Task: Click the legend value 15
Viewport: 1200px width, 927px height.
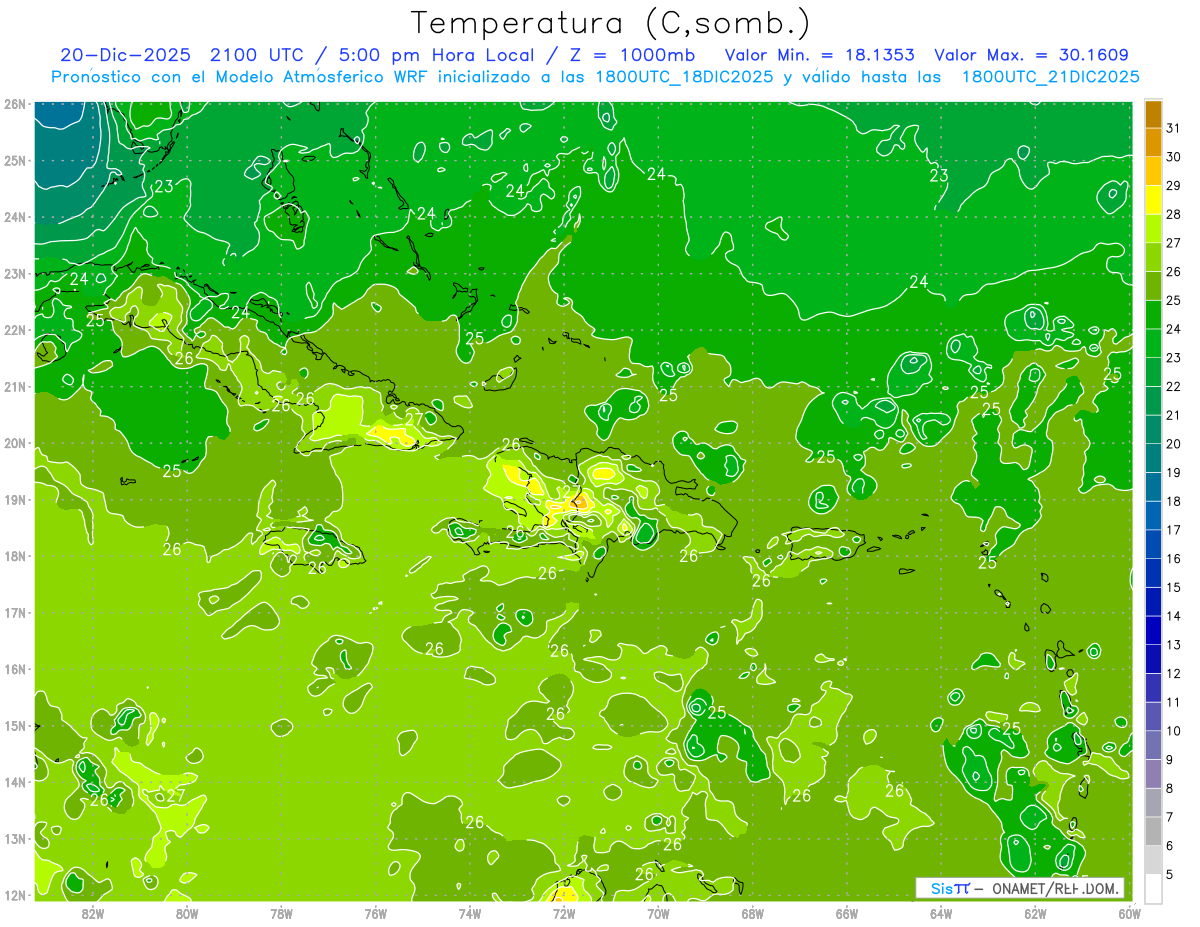Action: pos(1173,587)
